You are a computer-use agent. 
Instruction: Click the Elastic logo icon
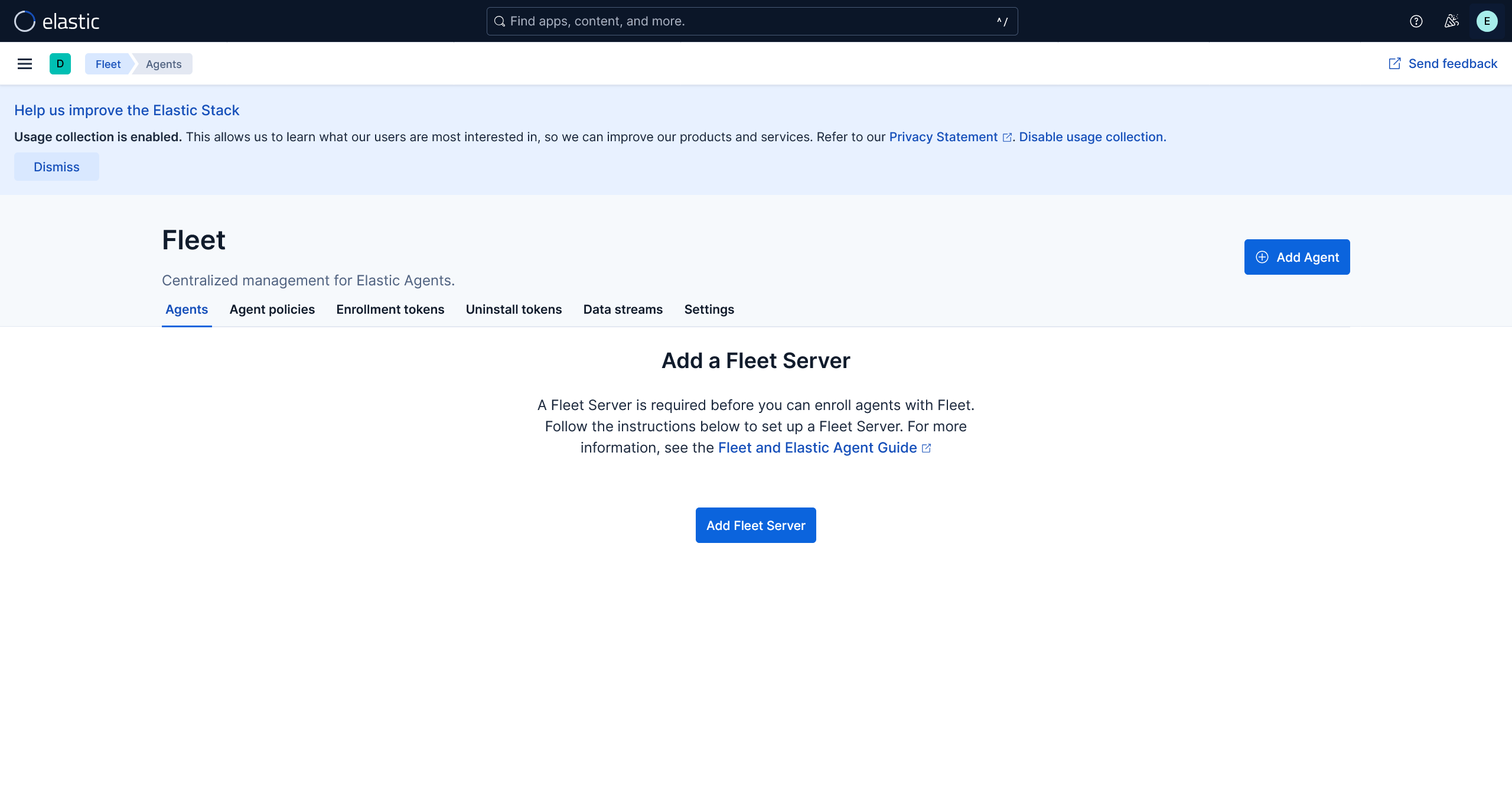click(25, 21)
